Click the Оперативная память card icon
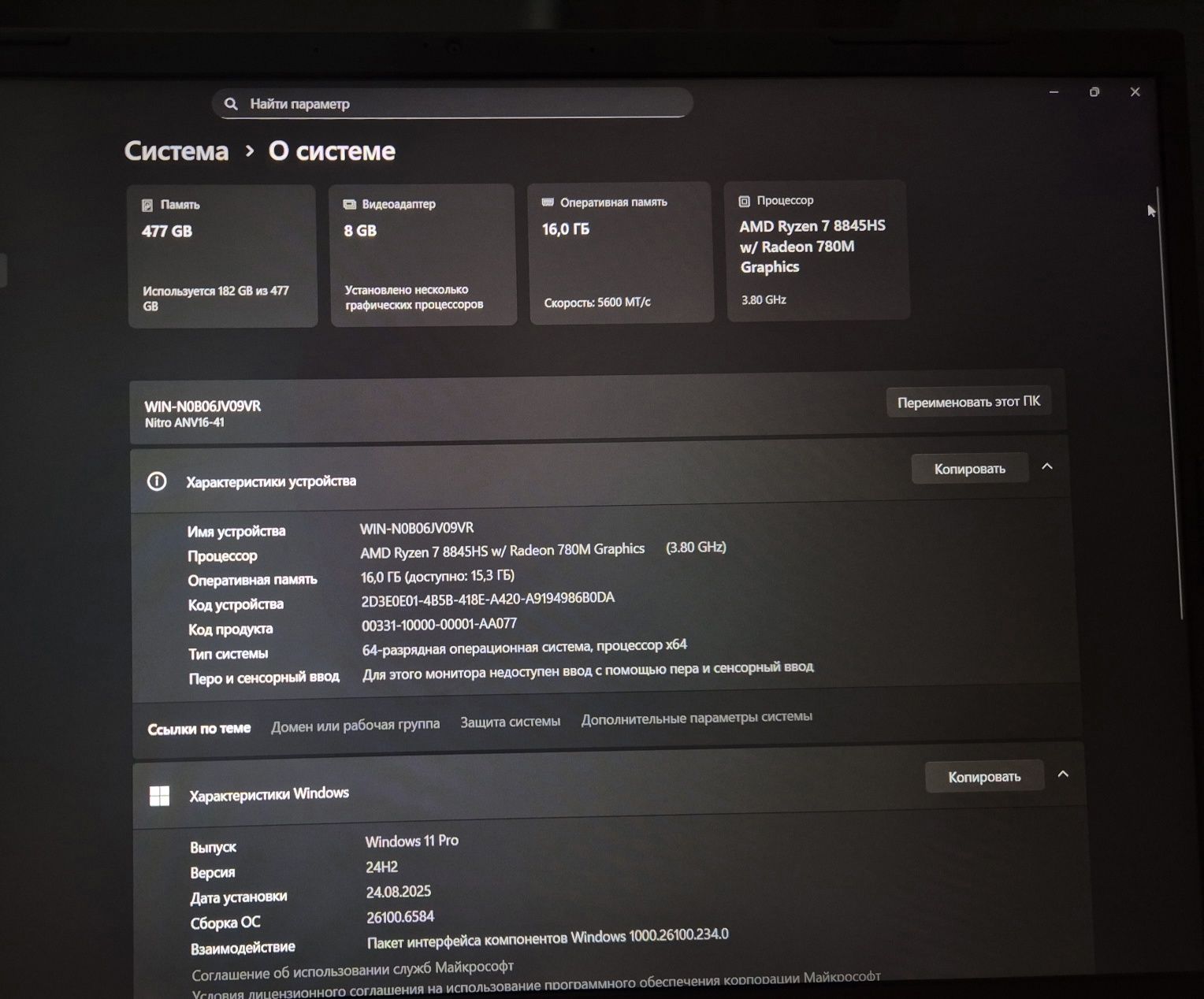 [x=548, y=202]
